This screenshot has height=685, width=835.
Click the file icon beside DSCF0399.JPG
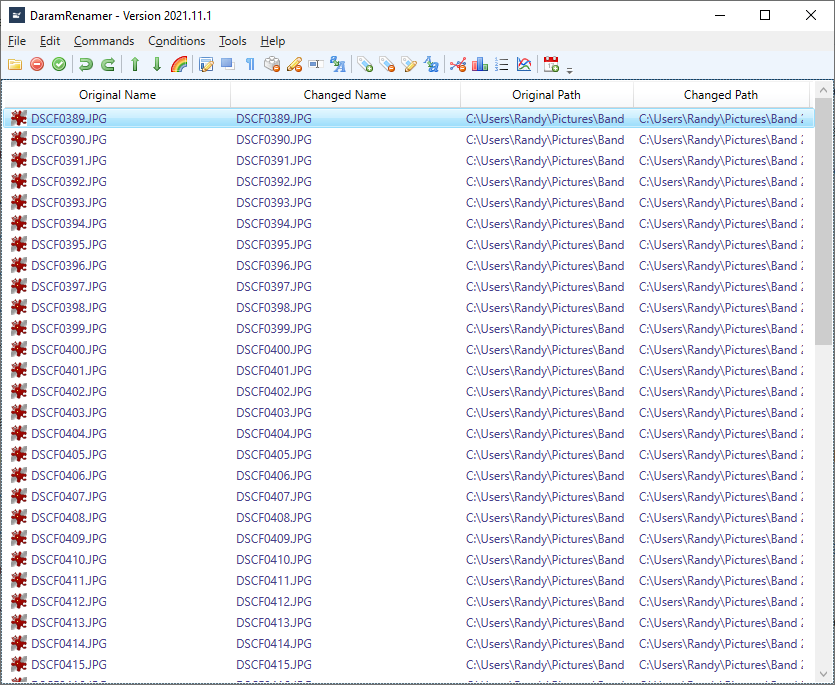pos(19,328)
